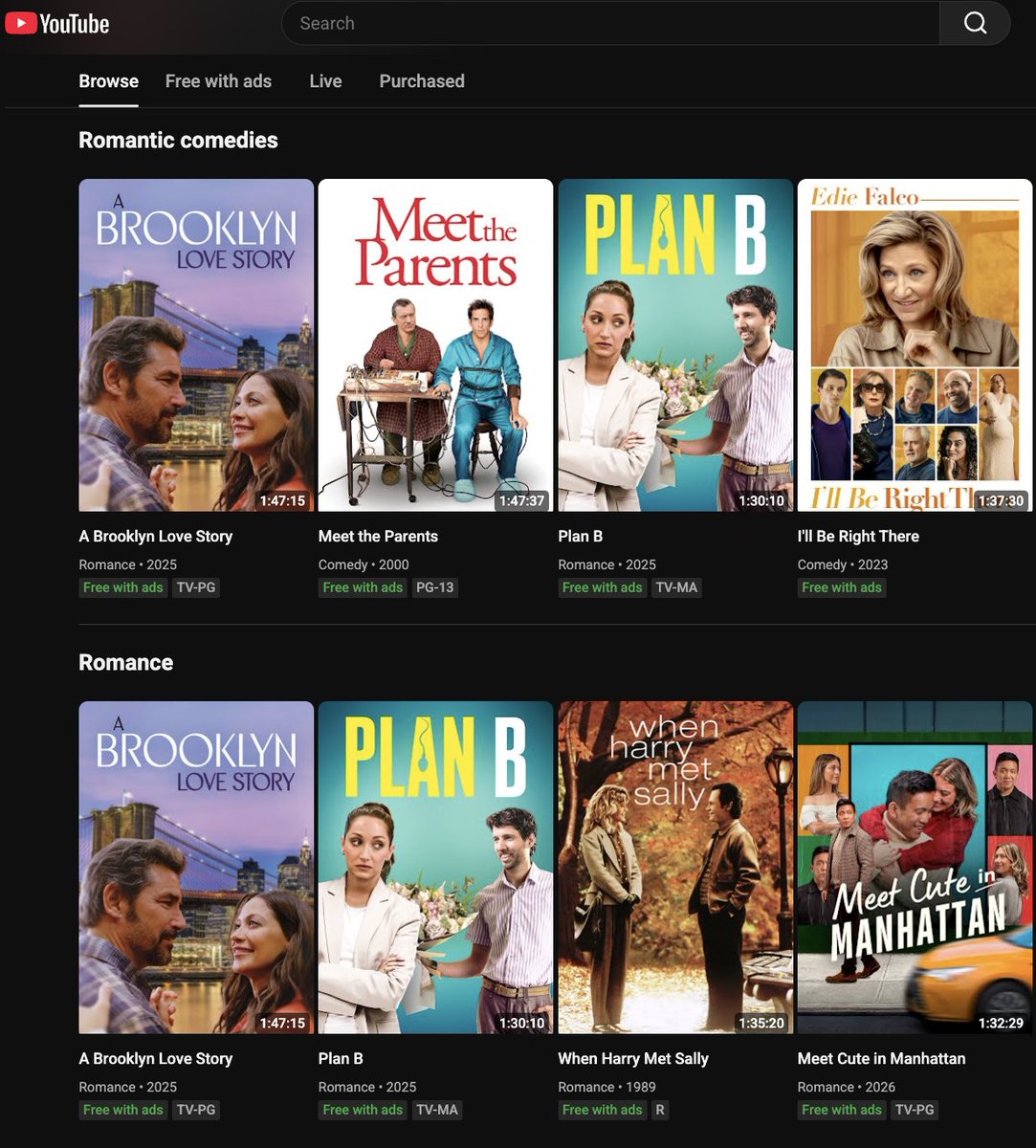Open the Meet Cute in Manhattan poster

[915, 868]
